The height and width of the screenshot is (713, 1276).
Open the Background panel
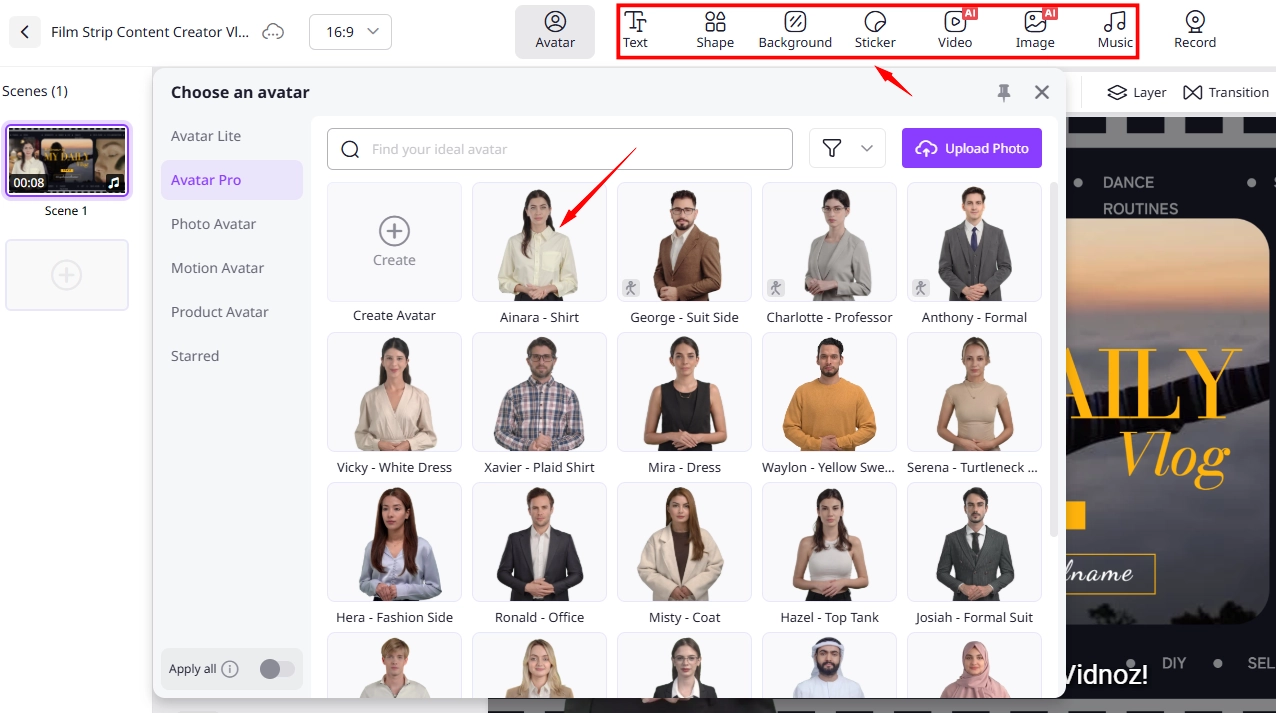point(795,30)
